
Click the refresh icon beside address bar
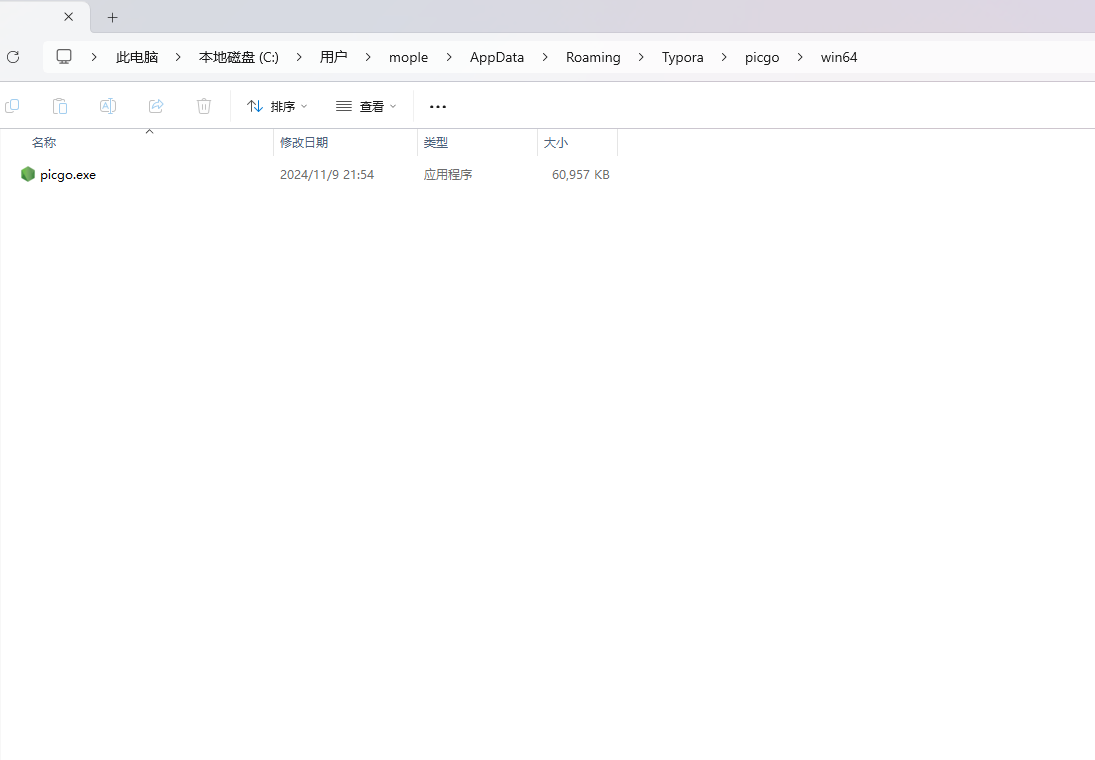click(13, 57)
